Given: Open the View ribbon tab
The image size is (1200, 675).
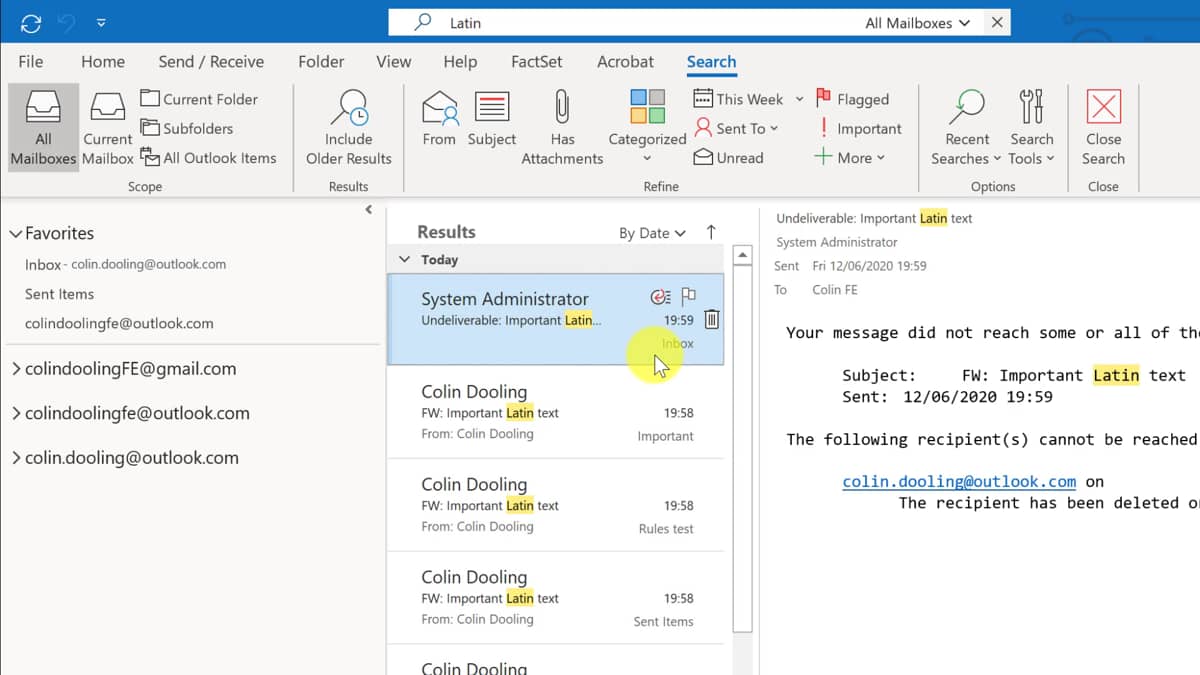Looking at the screenshot, I should click(393, 61).
